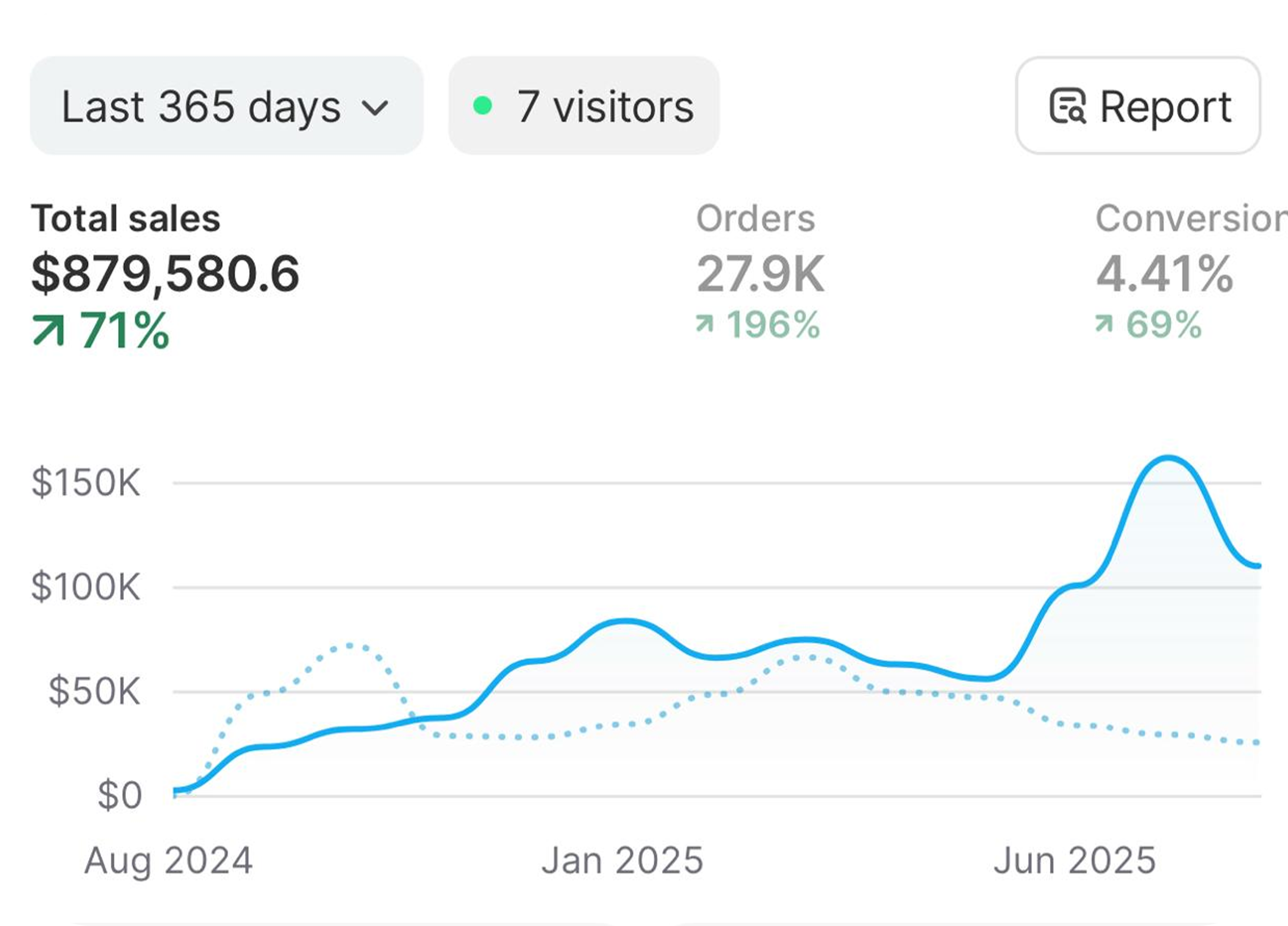The image size is (1288, 926).
Task: Click the $150K y-axis label
Action: coord(85,483)
